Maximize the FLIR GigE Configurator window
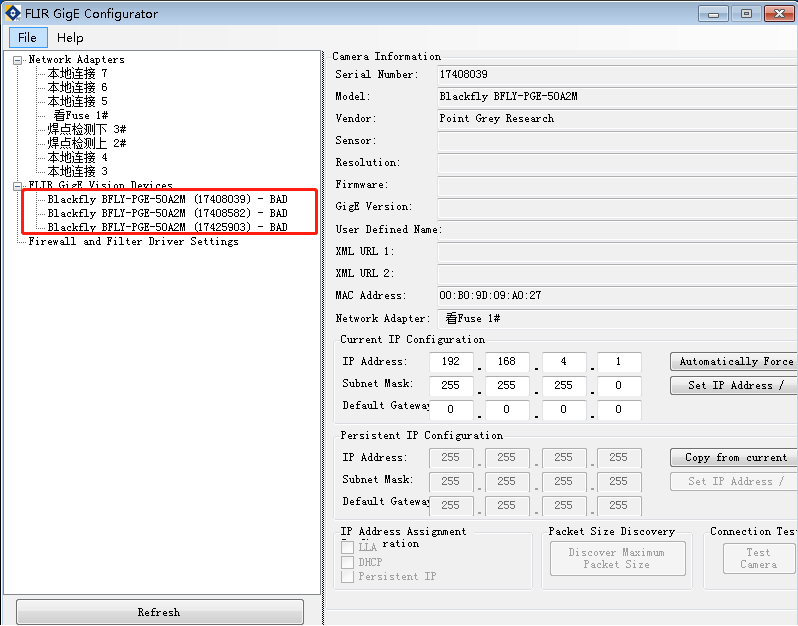Viewport: 798px width, 626px height. (x=746, y=14)
